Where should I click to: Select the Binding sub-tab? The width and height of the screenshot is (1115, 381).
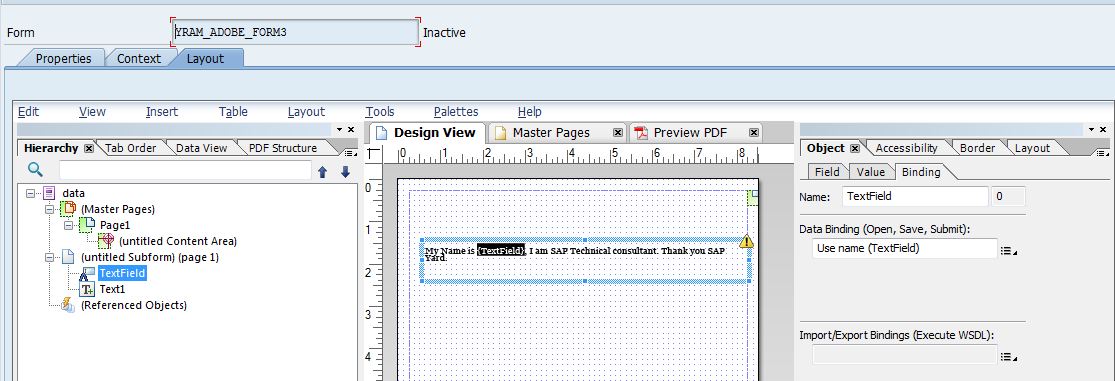tap(921, 171)
